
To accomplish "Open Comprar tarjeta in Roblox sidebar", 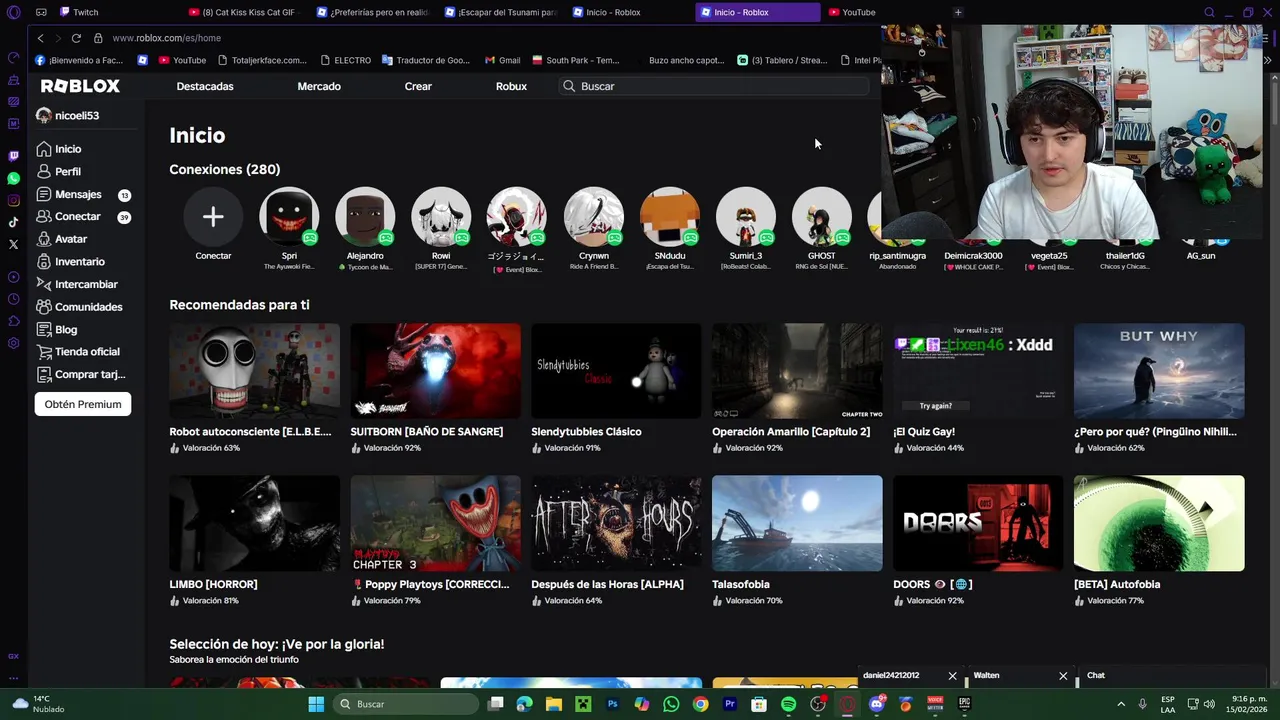I will (x=83, y=374).
